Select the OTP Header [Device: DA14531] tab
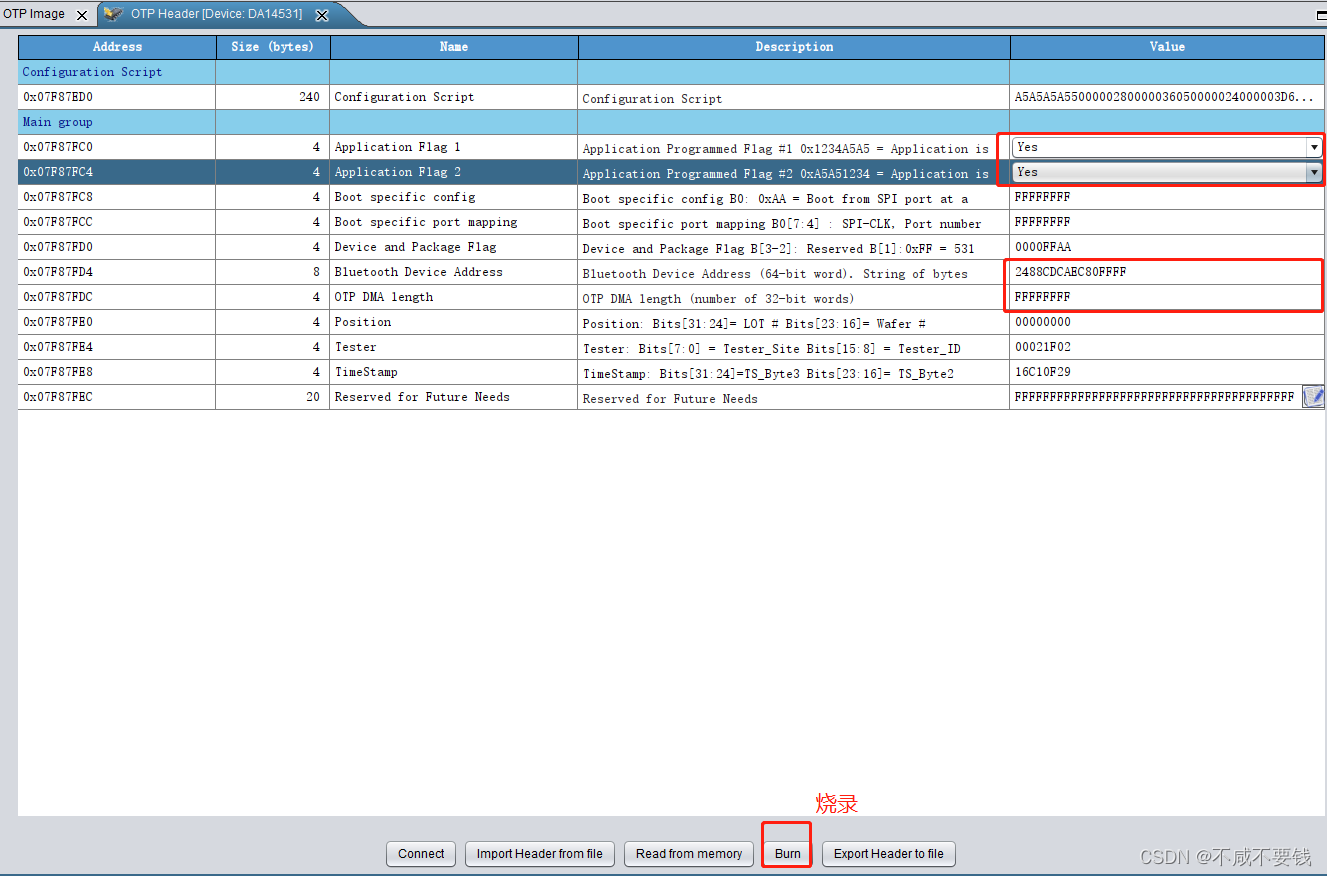The height and width of the screenshot is (876, 1327). 216,14
